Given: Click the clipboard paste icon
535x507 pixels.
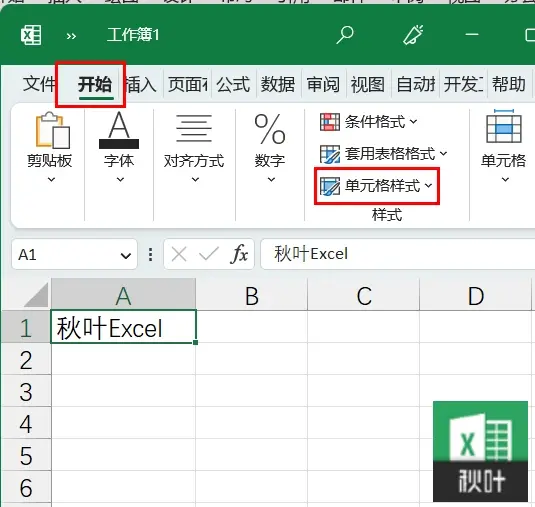Looking at the screenshot, I should click(x=53, y=130).
